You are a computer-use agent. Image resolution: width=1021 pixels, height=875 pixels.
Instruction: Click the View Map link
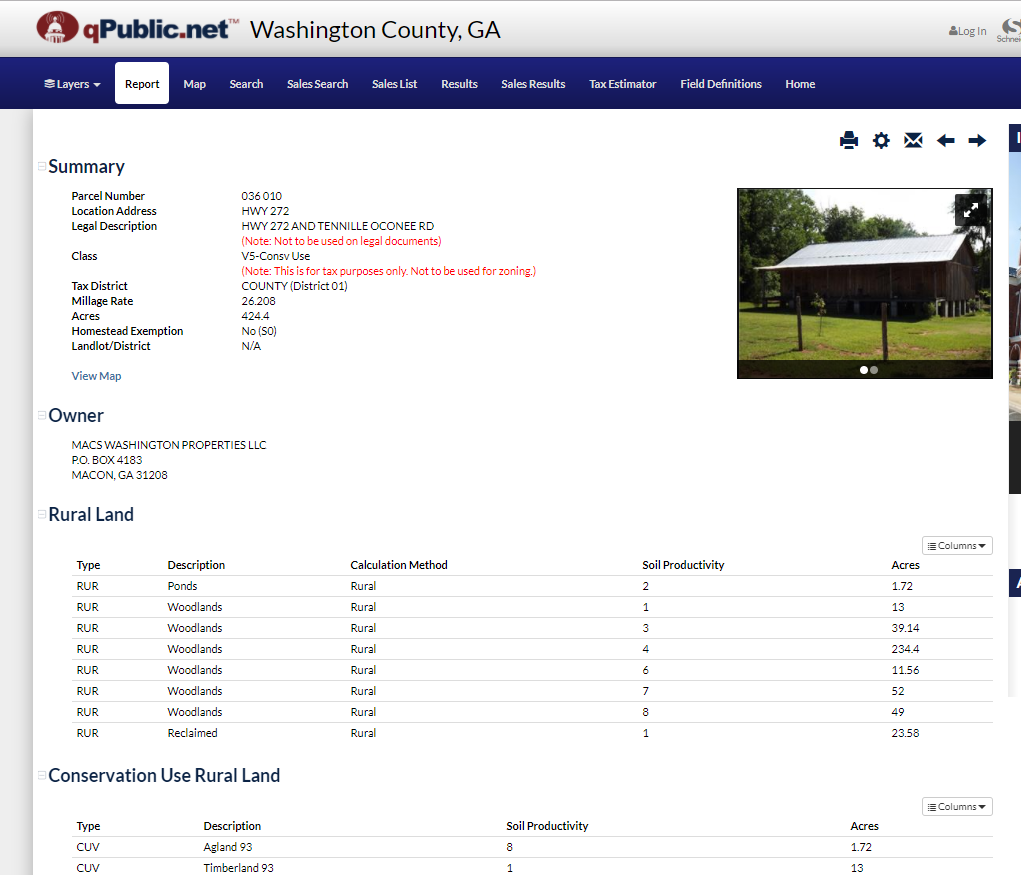(x=96, y=376)
